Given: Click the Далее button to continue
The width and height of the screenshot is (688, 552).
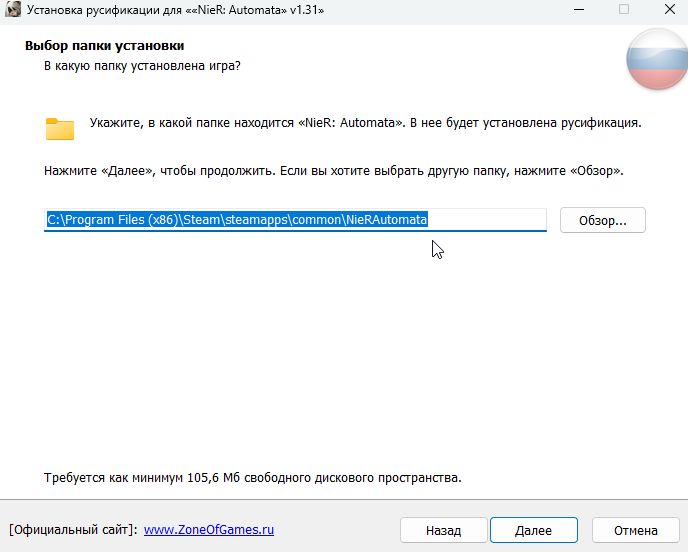Looking at the screenshot, I should tap(534, 530).
